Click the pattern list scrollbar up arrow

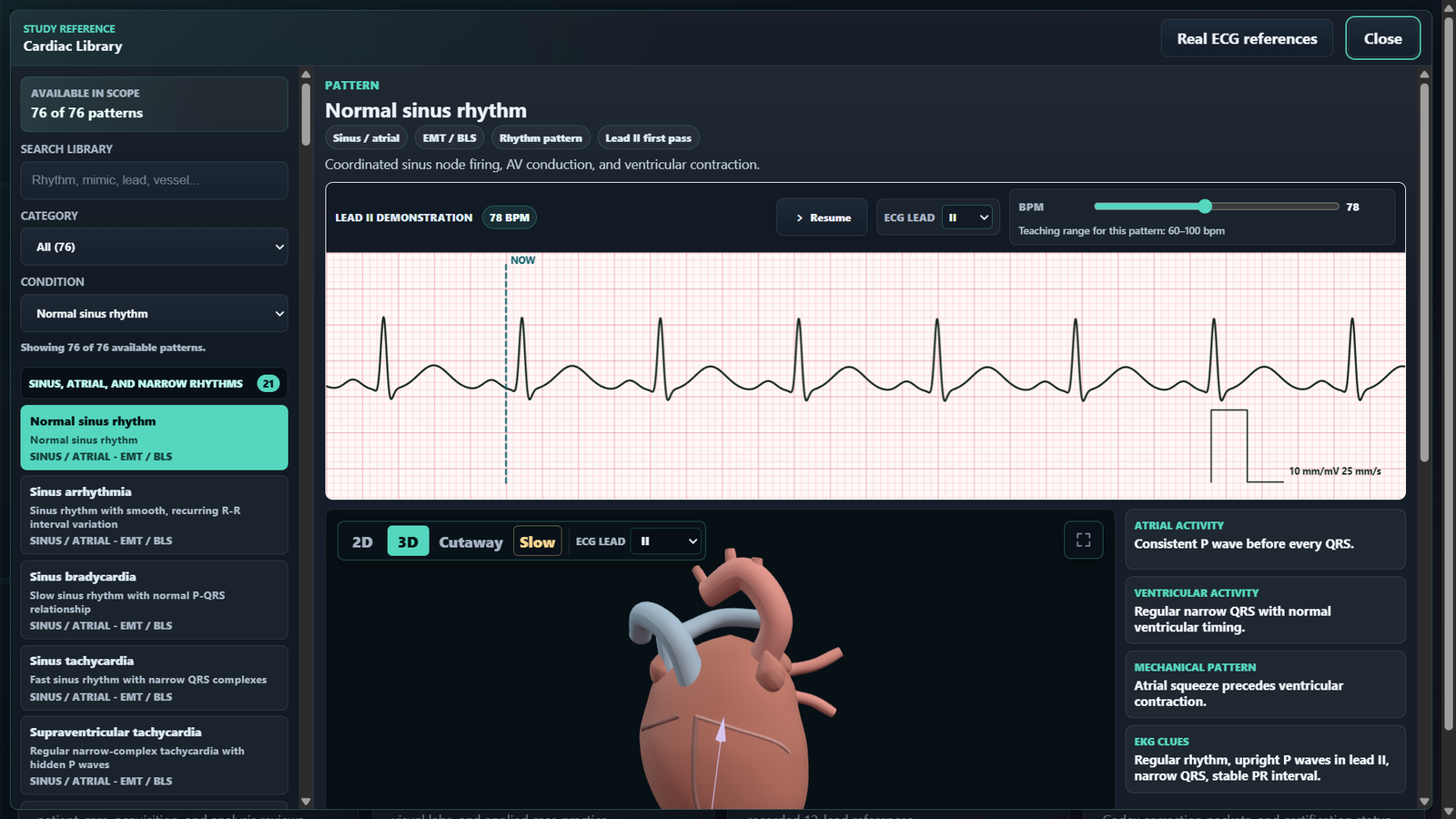306,75
